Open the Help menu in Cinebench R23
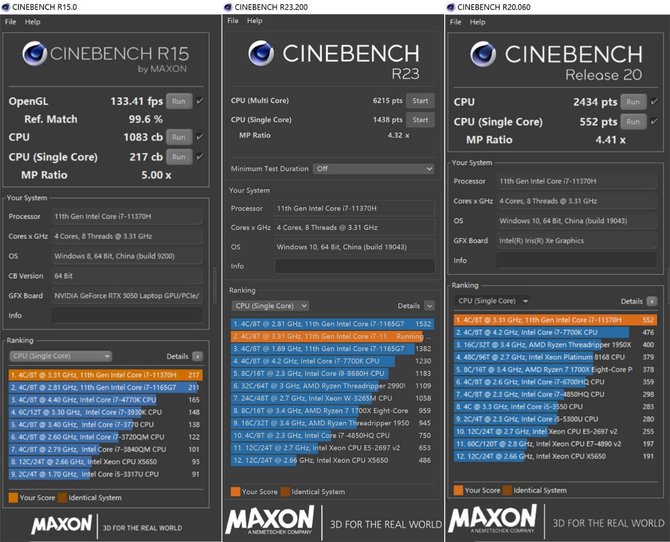Screen dimensions: 670x542 [x=257, y=21]
